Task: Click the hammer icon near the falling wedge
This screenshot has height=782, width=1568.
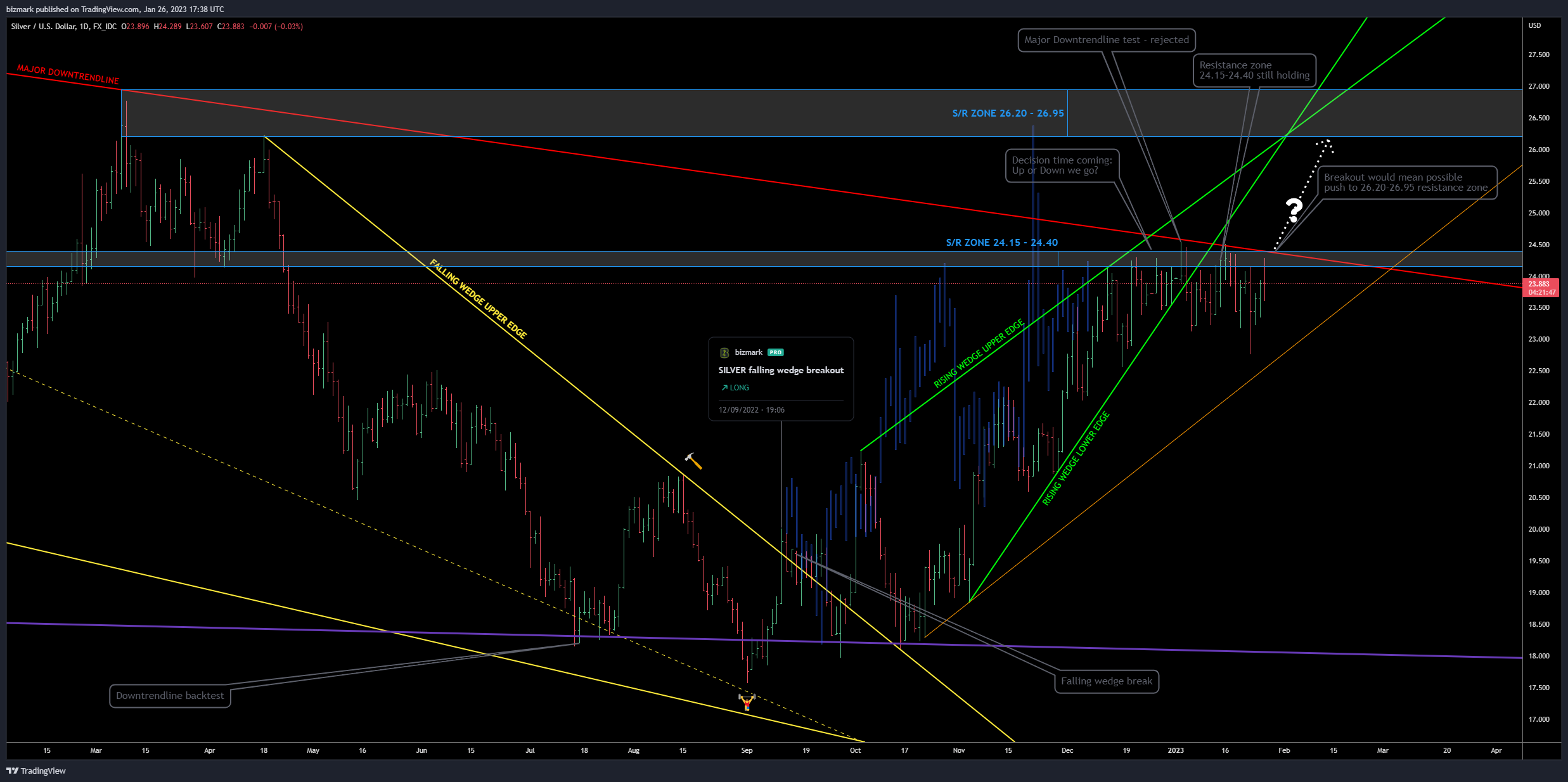Action: tap(693, 461)
